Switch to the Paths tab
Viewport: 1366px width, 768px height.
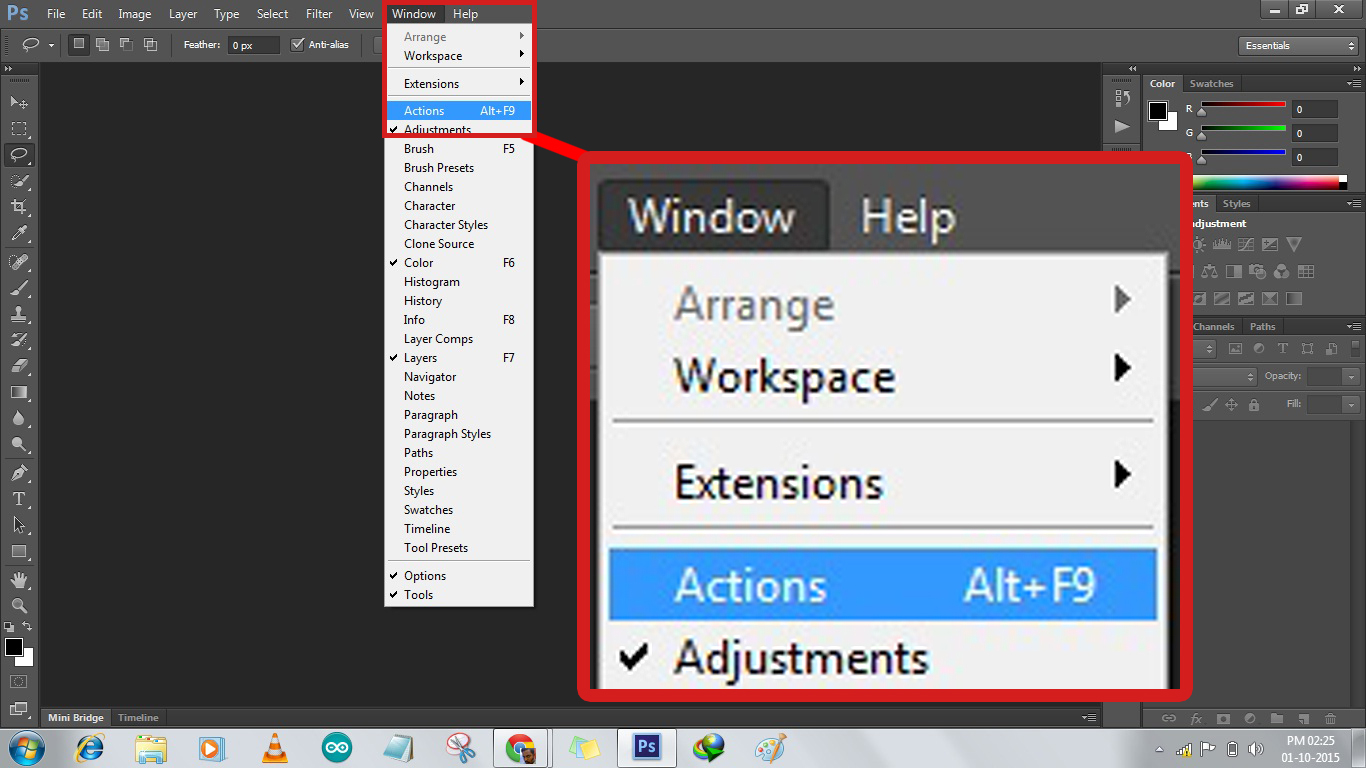(x=1262, y=327)
